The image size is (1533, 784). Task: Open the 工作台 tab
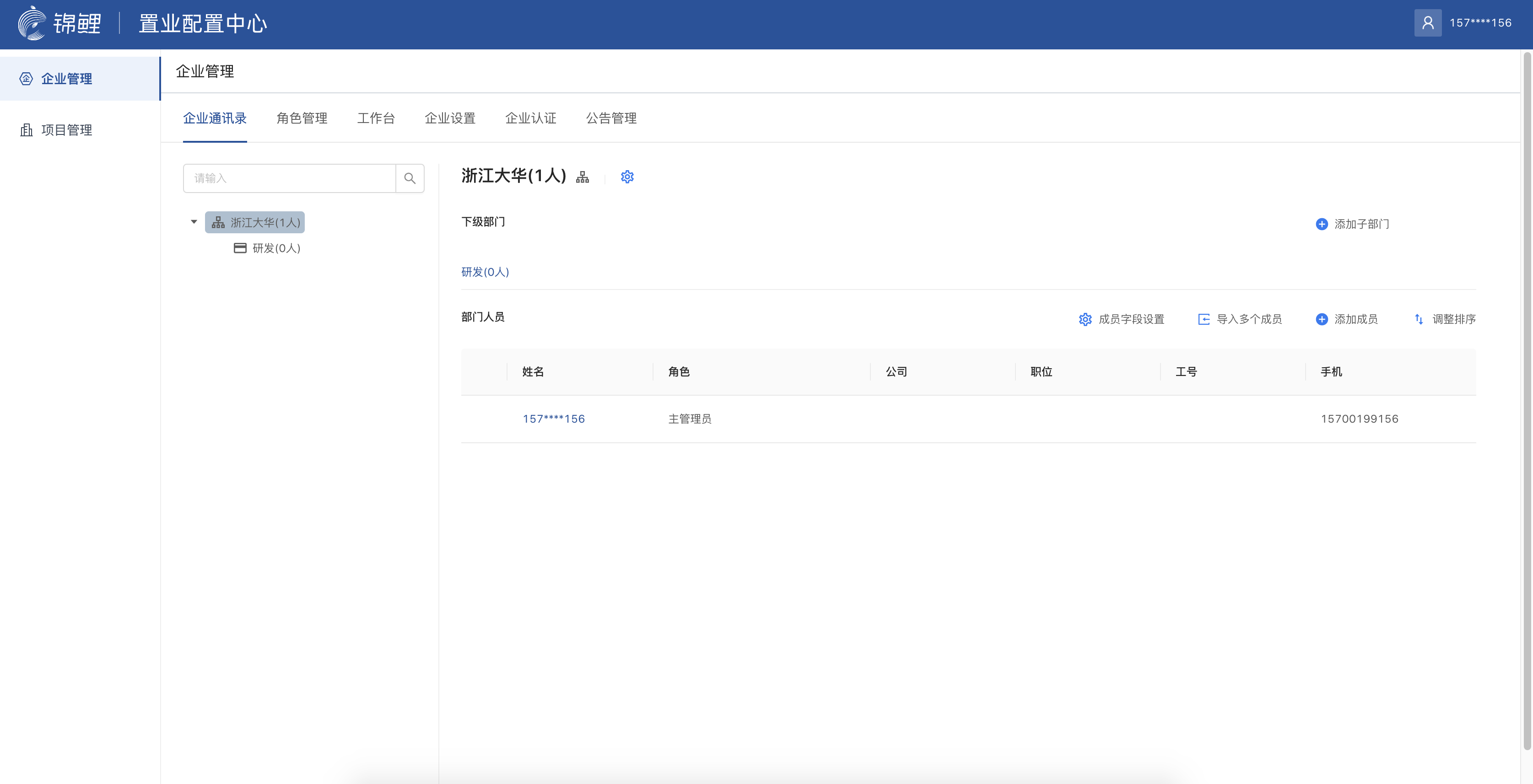376,118
